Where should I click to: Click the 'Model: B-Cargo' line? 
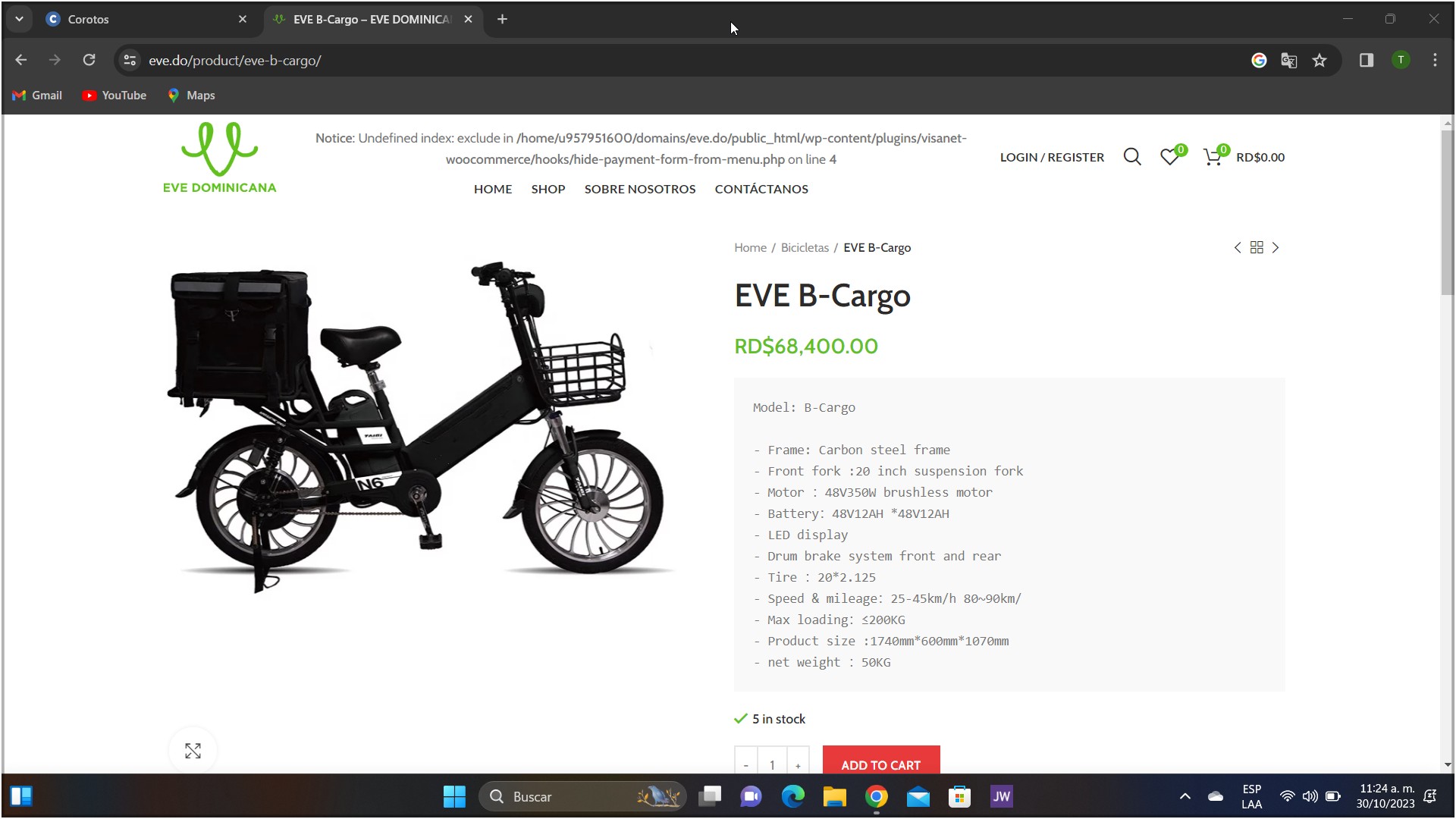[804, 407]
